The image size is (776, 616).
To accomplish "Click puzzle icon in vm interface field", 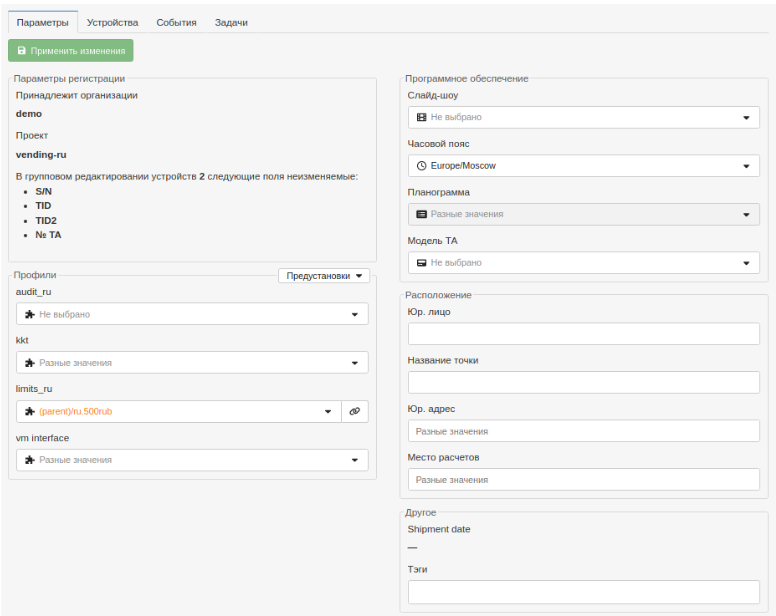I will coord(30,460).
